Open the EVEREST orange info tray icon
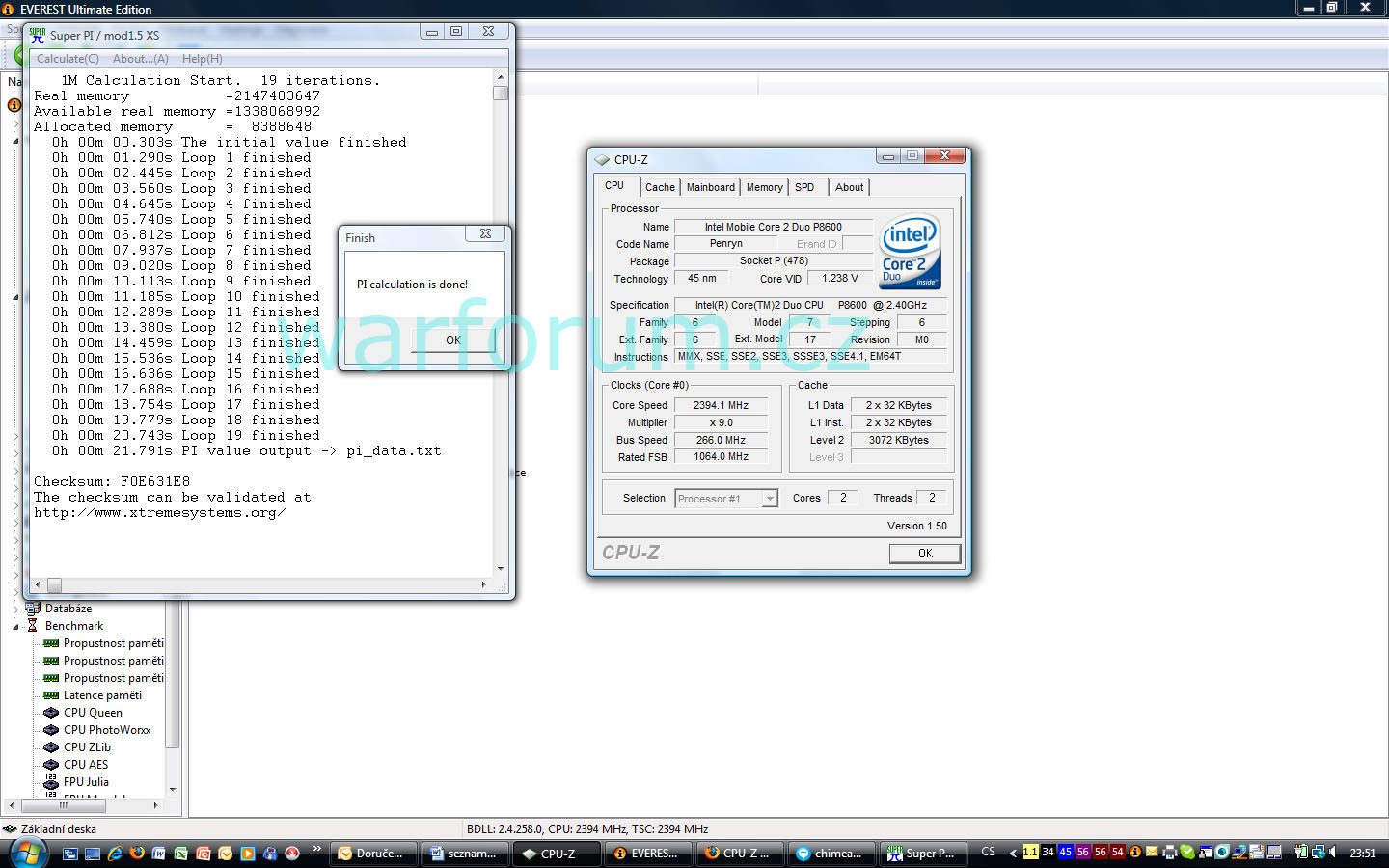The height and width of the screenshot is (868, 1389). tap(1135, 853)
